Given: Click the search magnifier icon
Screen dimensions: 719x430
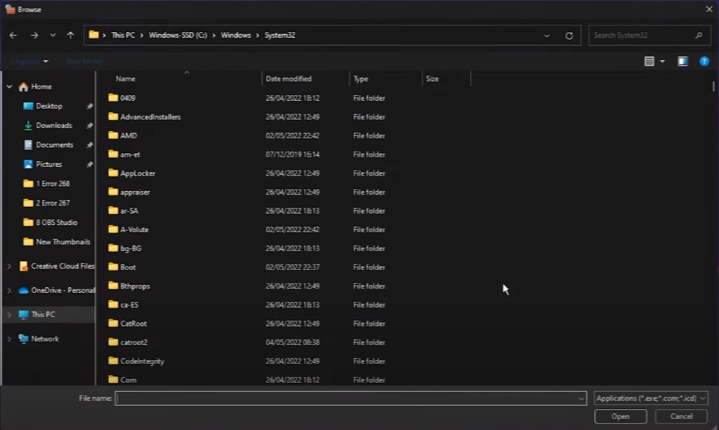Looking at the screenshot, I should (x=699, y=35).
